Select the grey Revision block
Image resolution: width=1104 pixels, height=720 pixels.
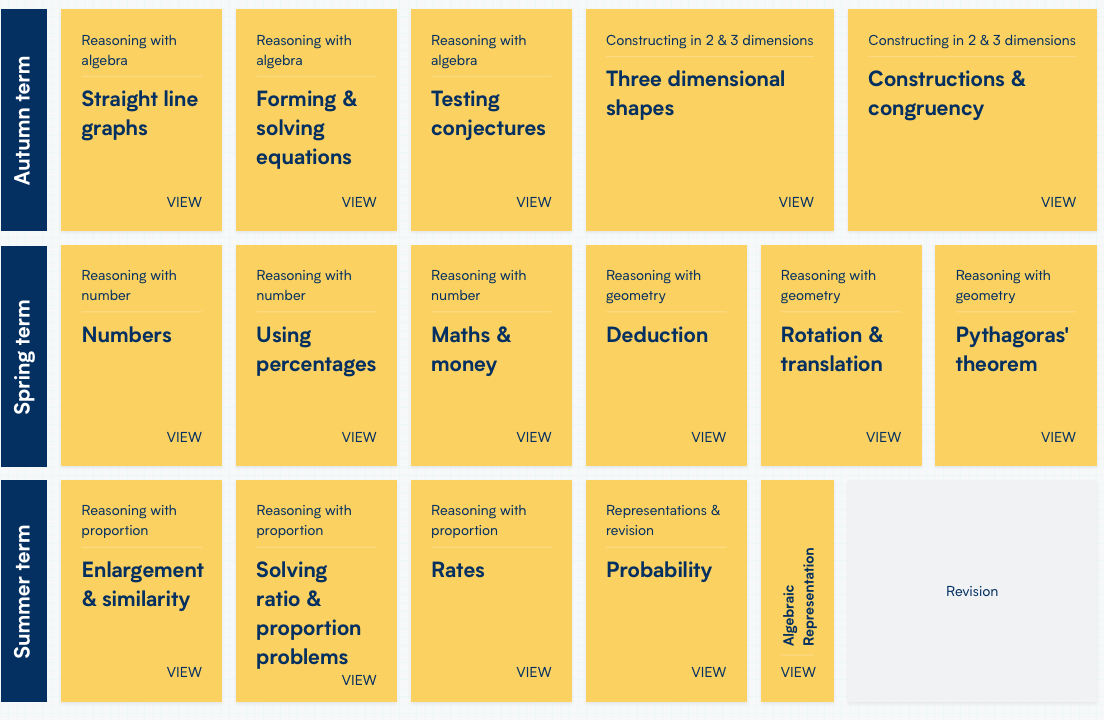pos(972,590)
